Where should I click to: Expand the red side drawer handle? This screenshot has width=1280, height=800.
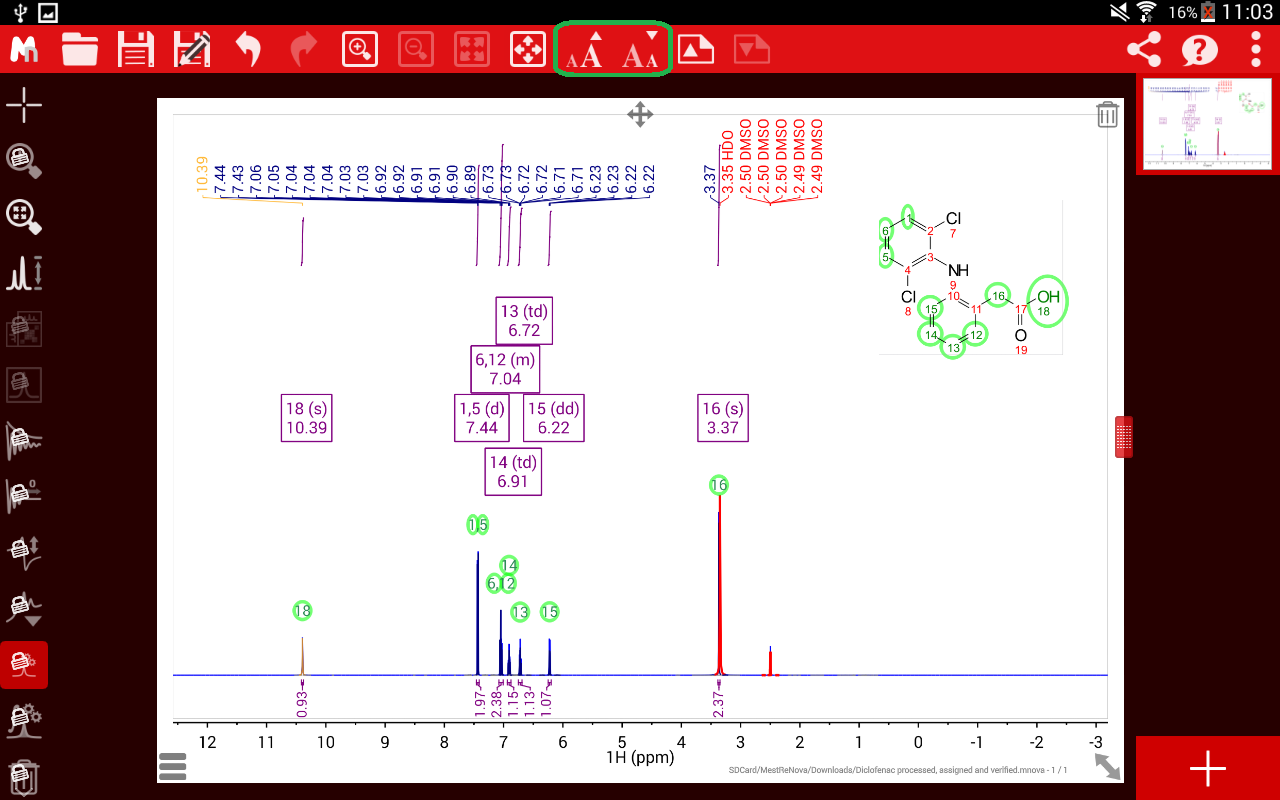tap(1124, 437)
